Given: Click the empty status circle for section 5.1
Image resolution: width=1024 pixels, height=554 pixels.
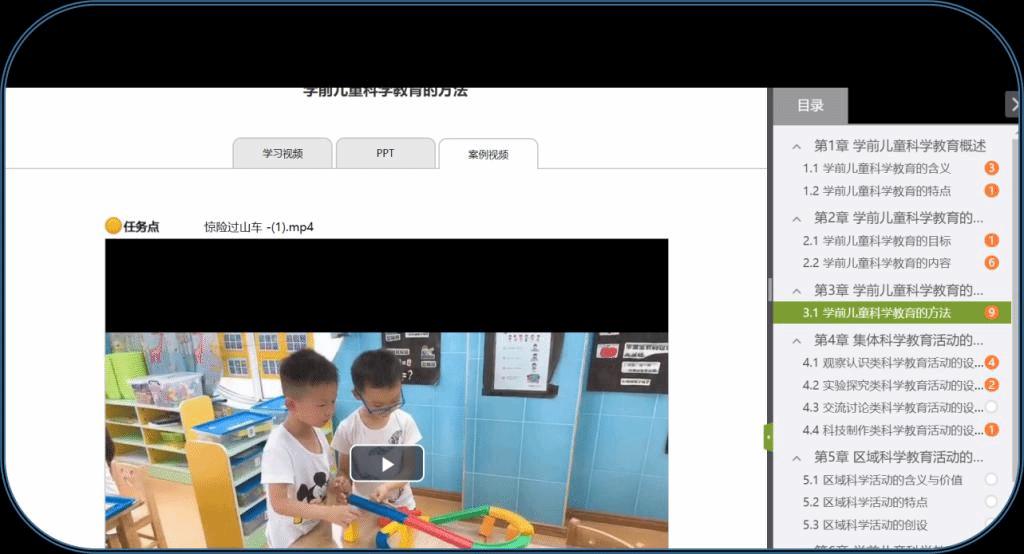Looking at the screenshot, I should [991, 480].
